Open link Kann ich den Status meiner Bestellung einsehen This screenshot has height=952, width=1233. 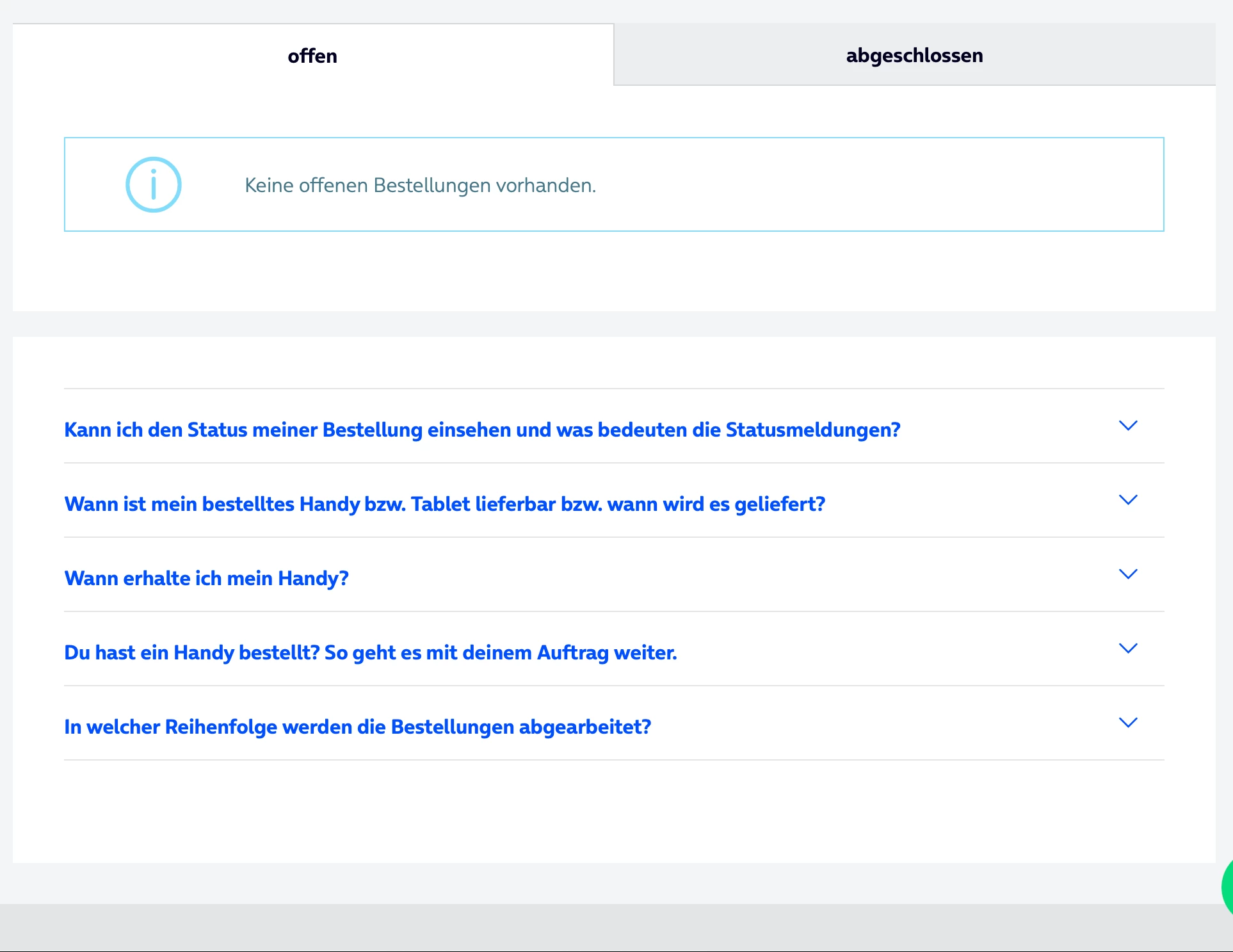[x=482, y=430]
